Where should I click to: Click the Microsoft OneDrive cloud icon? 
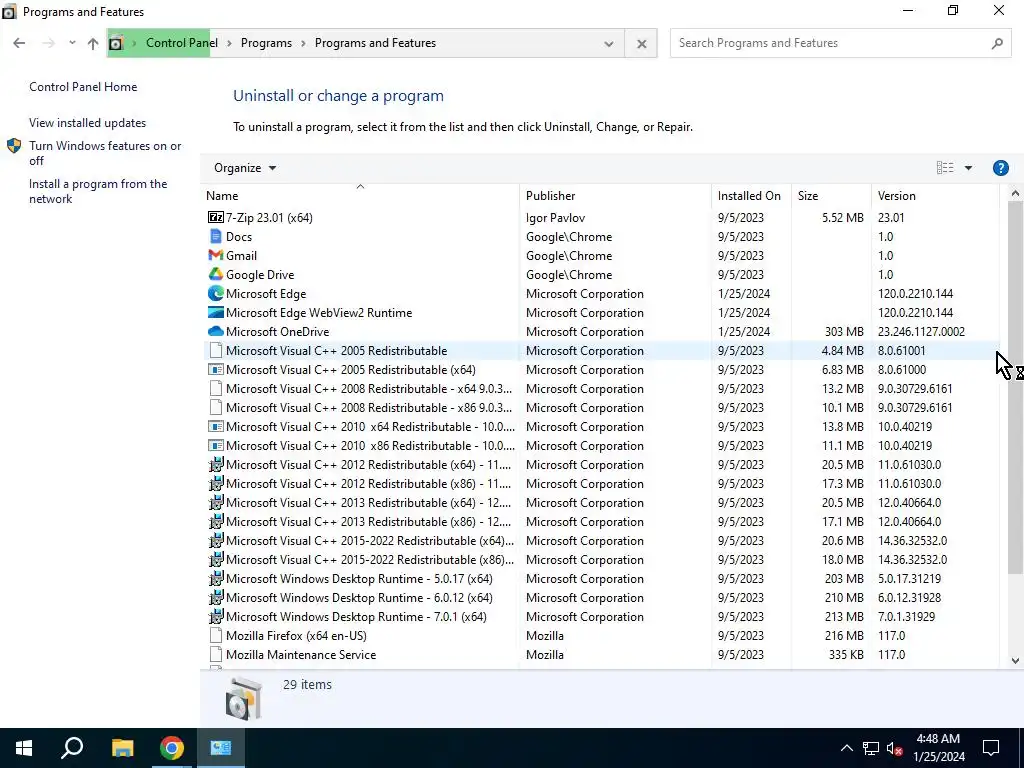[216, 331]
